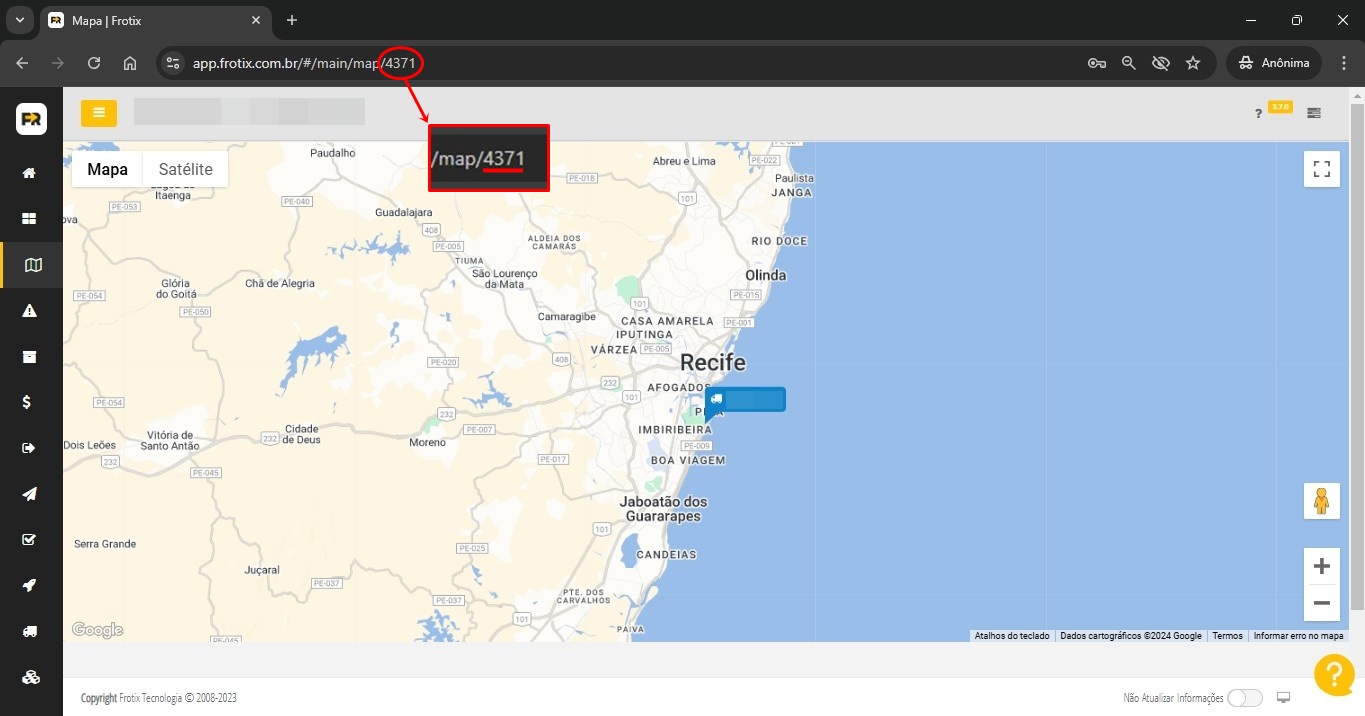This screenshot has height=716, width=1365.
Task: Click the dollar sign financial icon
Action: coord(30,402)
